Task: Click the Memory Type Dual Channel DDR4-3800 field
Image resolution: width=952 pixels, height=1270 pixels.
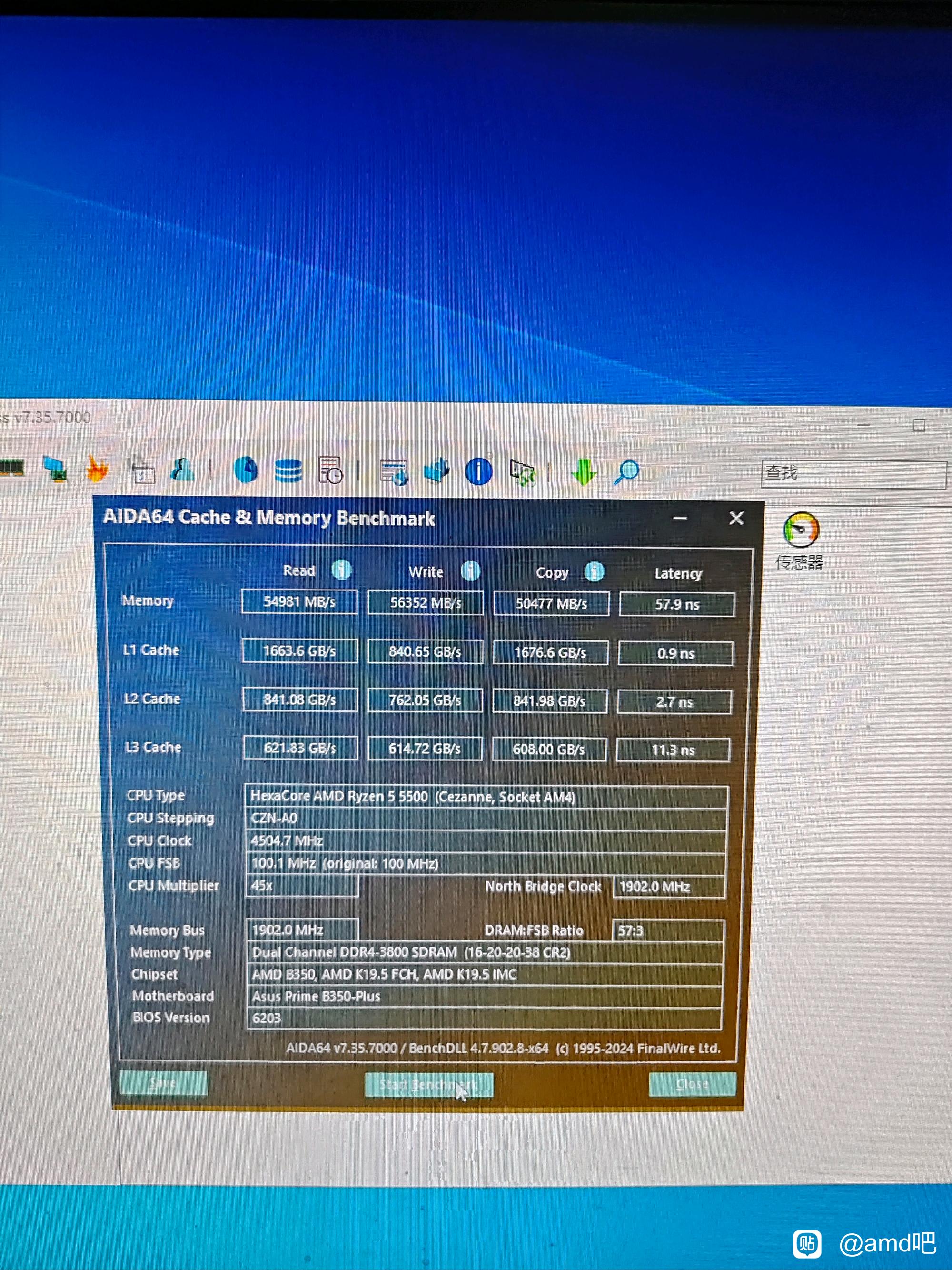Action: [x=485, y=952]
